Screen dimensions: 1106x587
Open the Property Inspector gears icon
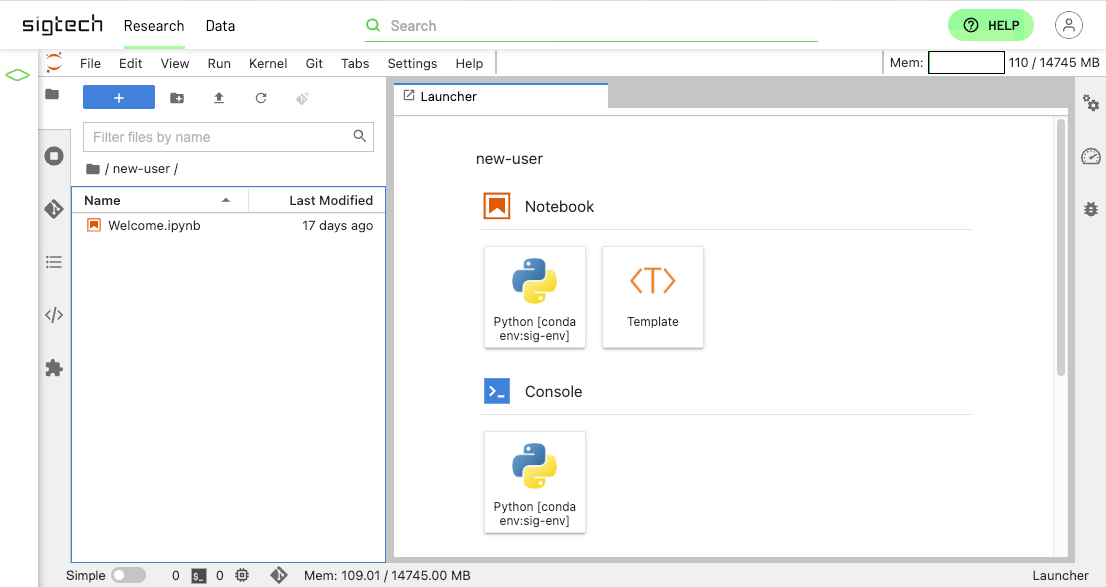tap(1090, 104)
